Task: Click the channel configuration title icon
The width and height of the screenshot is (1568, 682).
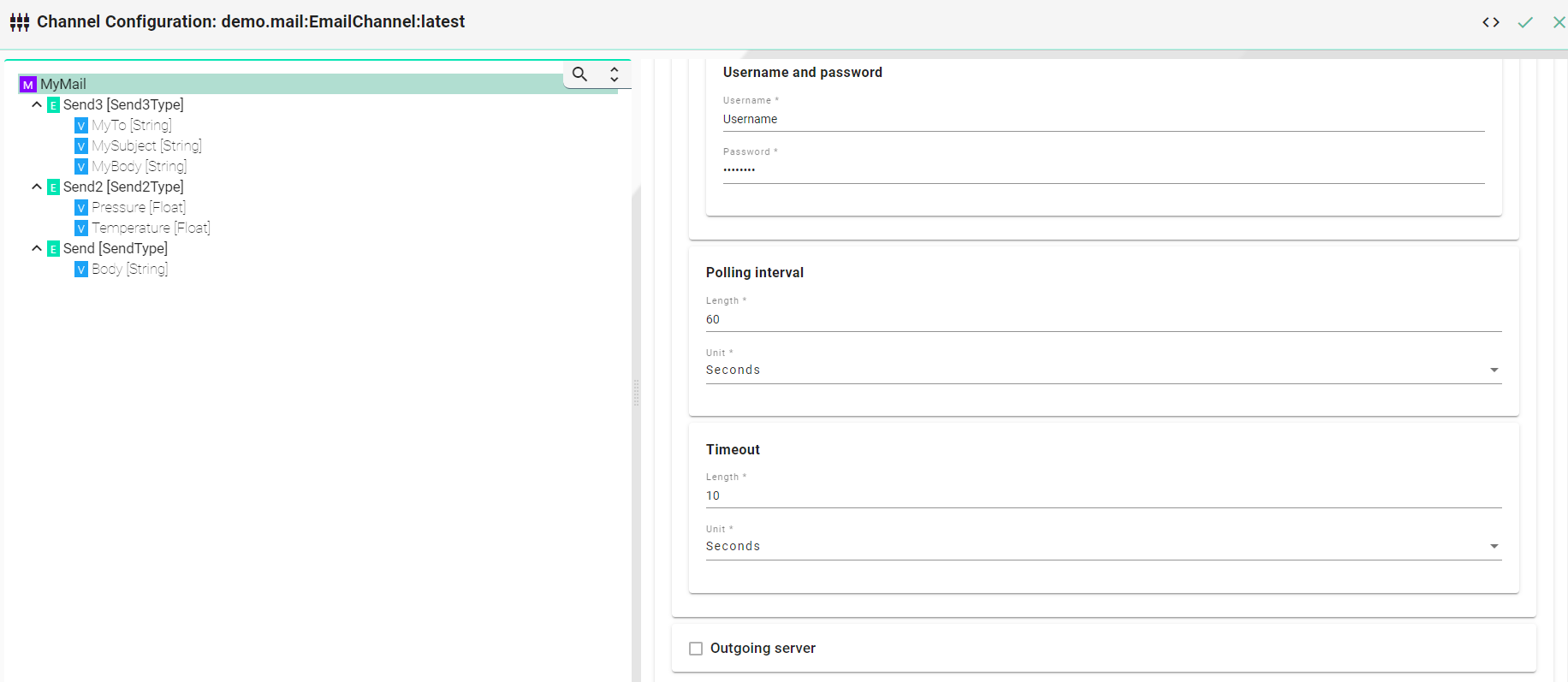Action: [20, 22]
